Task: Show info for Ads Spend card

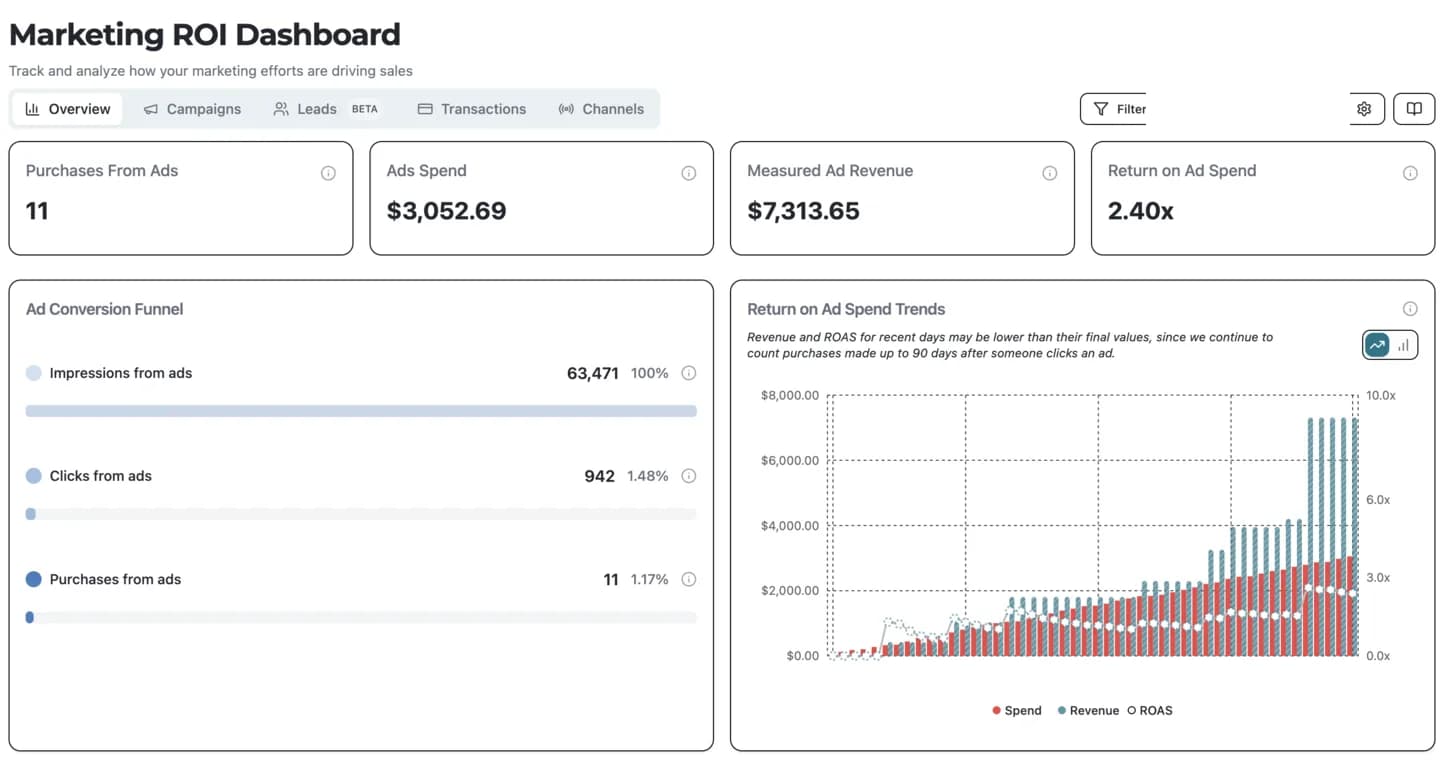Action: pyautogui.click(x=689, y=173)
